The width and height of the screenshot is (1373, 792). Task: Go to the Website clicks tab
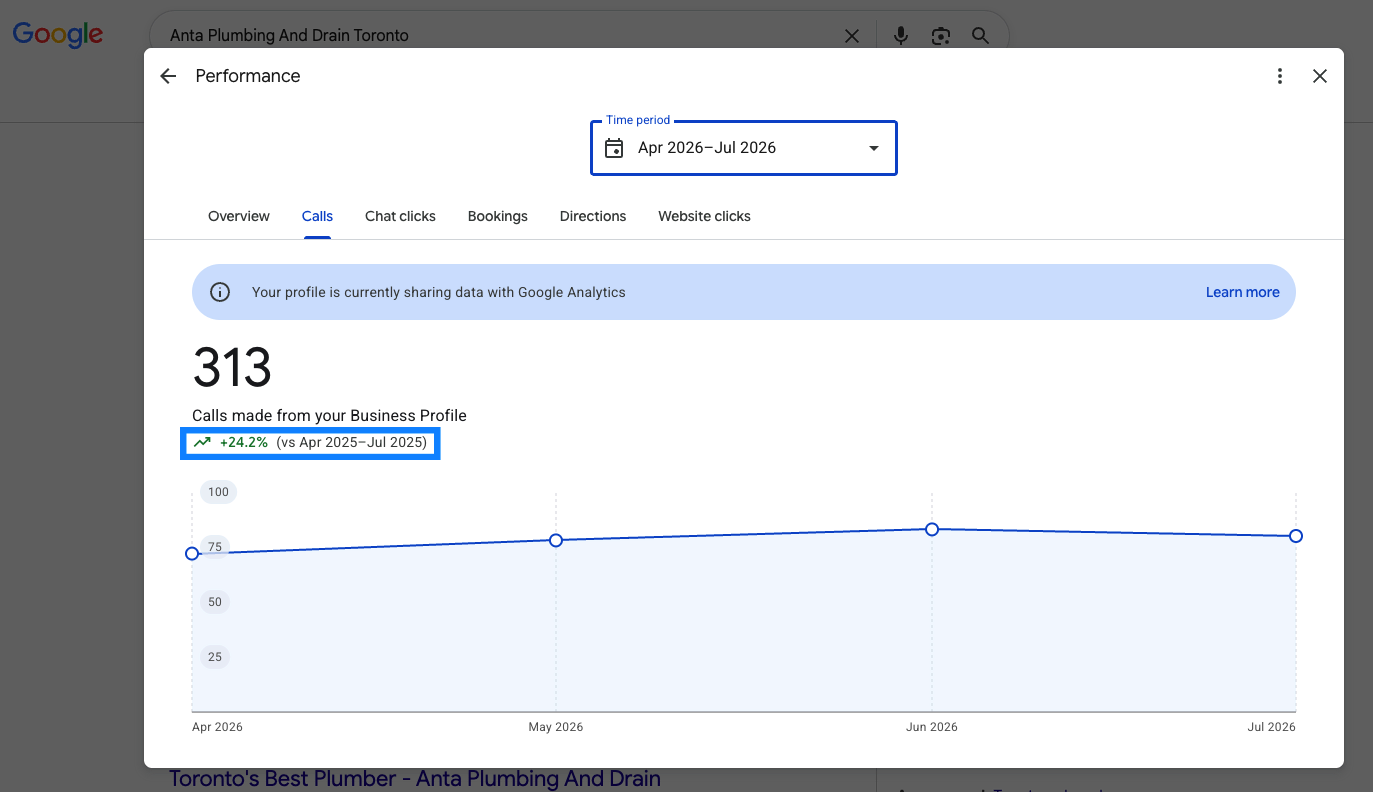(x=704, y=216)
